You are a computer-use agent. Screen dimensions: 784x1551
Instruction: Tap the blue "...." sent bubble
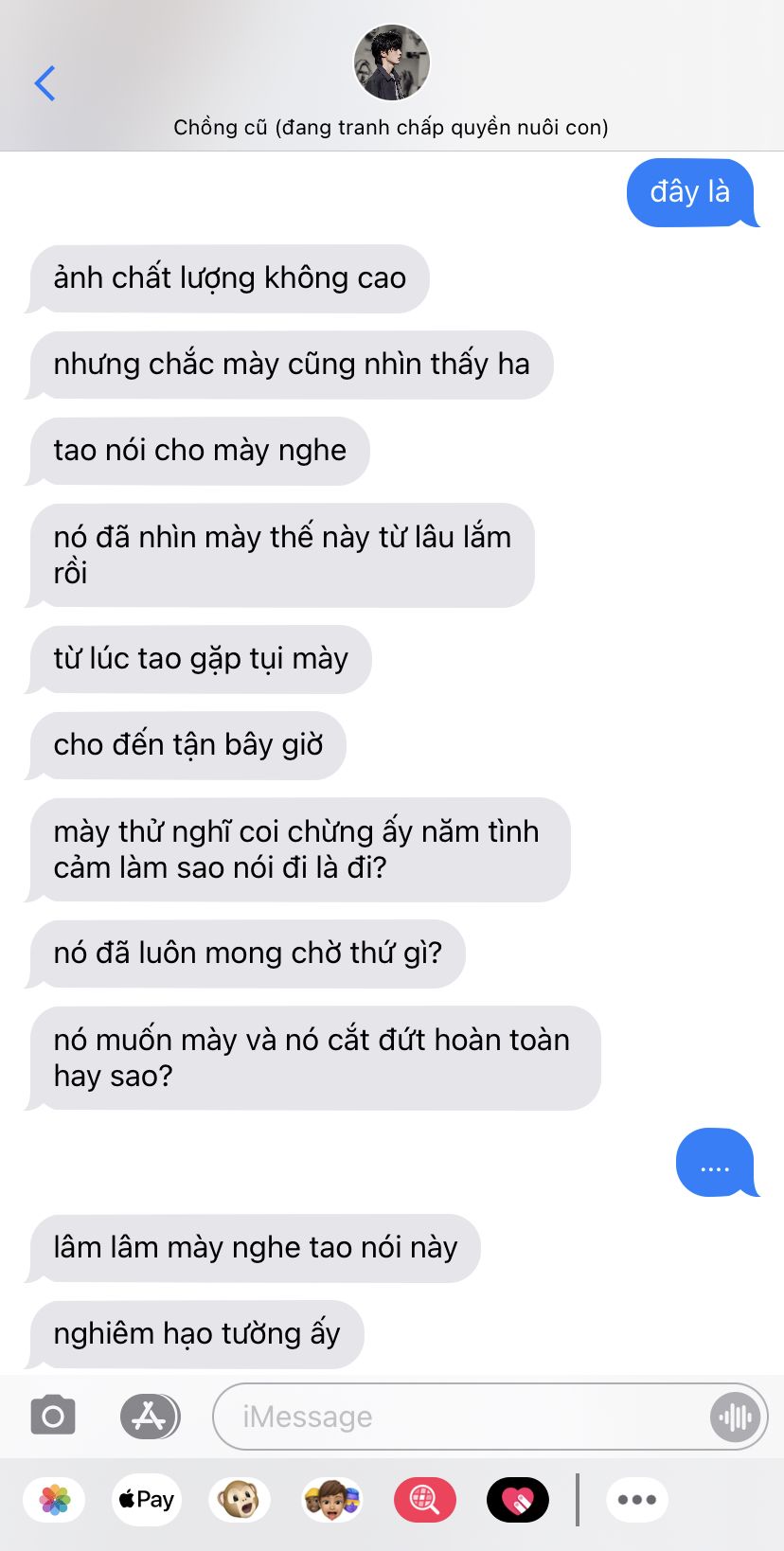[716, 1162]
